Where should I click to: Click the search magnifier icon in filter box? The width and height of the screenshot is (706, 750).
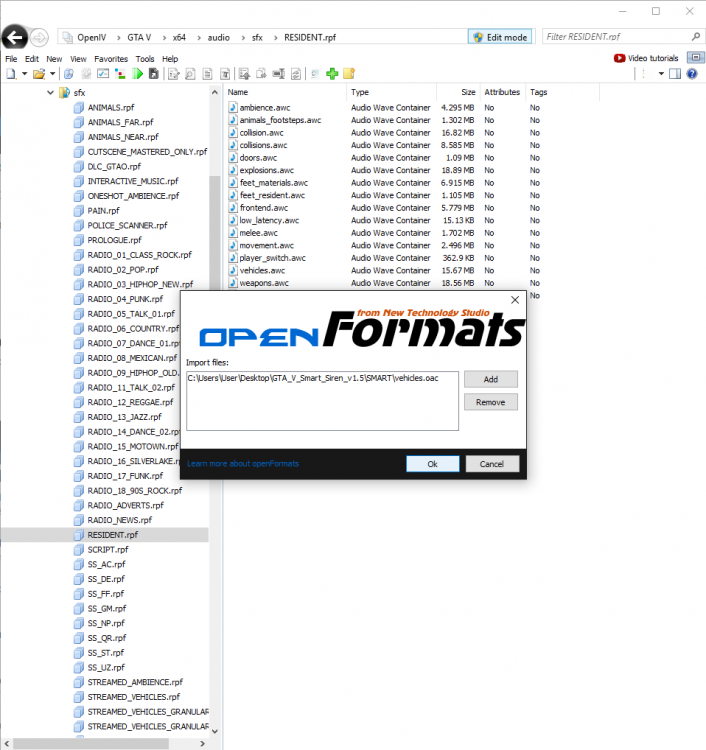pyautogui.click(x=696, y=36)
